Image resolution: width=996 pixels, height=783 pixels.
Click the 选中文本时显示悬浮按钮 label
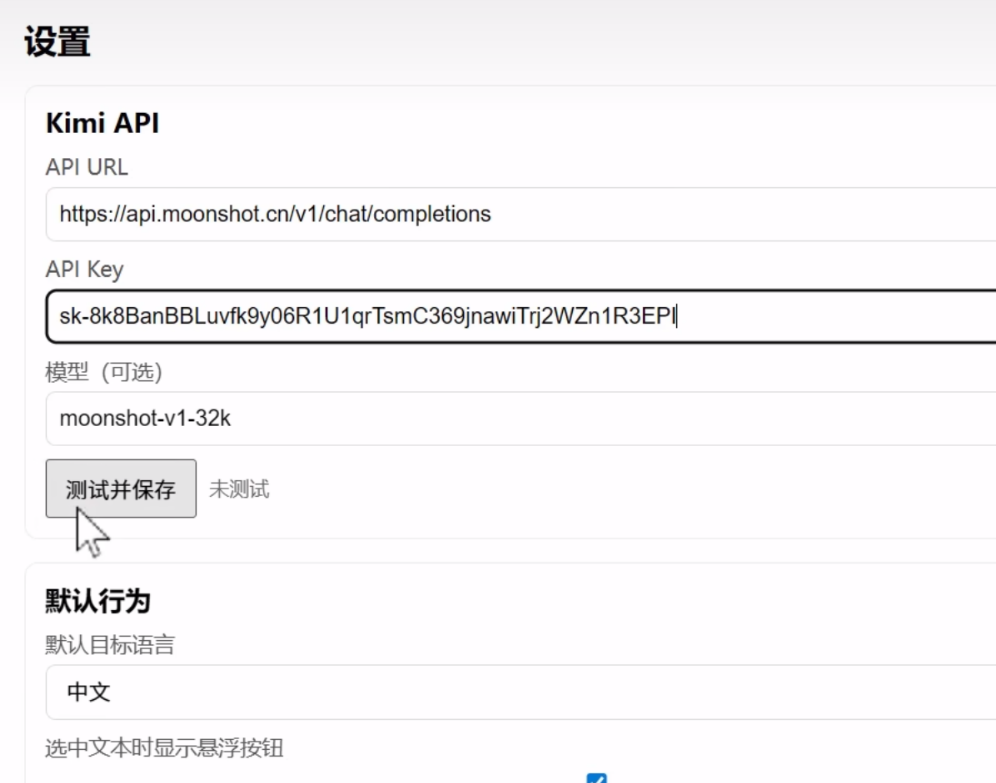[164, 747]
